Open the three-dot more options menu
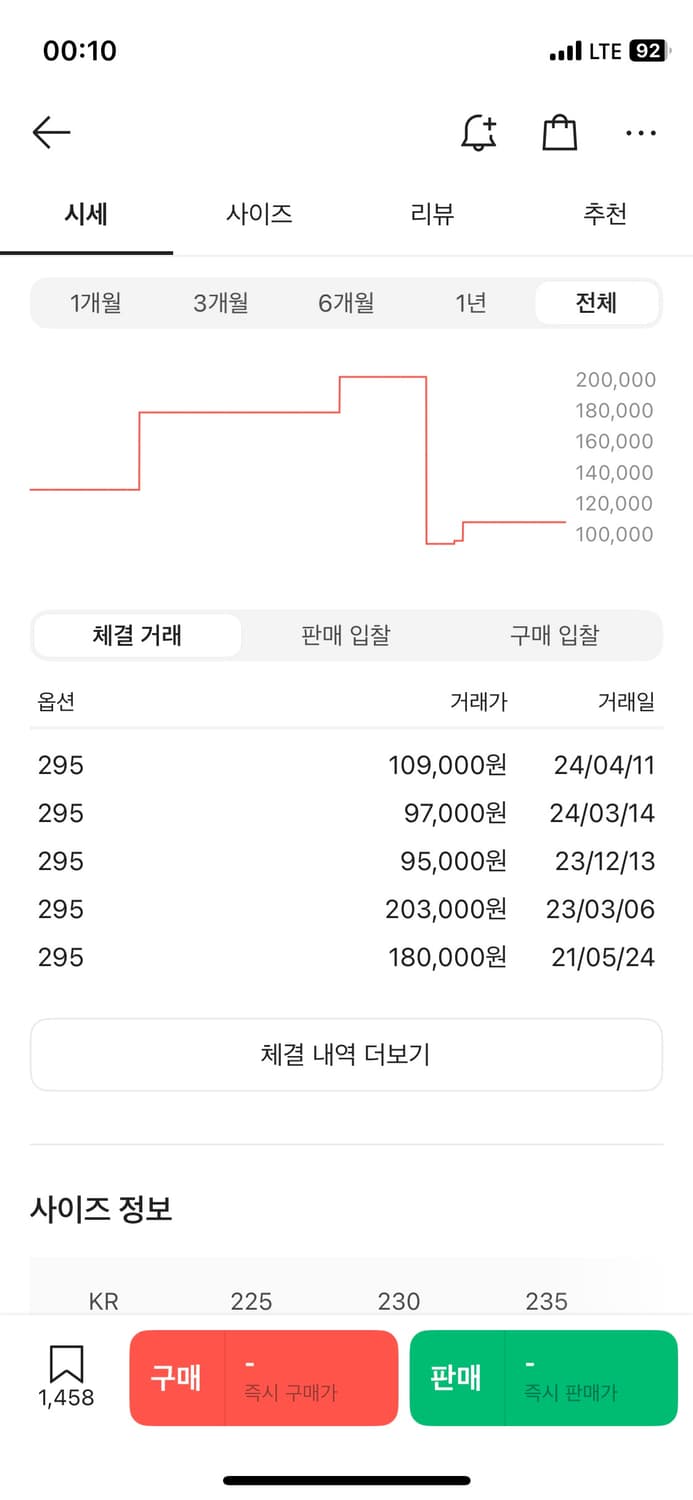This screenshot has width=693, height=1500. (640, 132)
